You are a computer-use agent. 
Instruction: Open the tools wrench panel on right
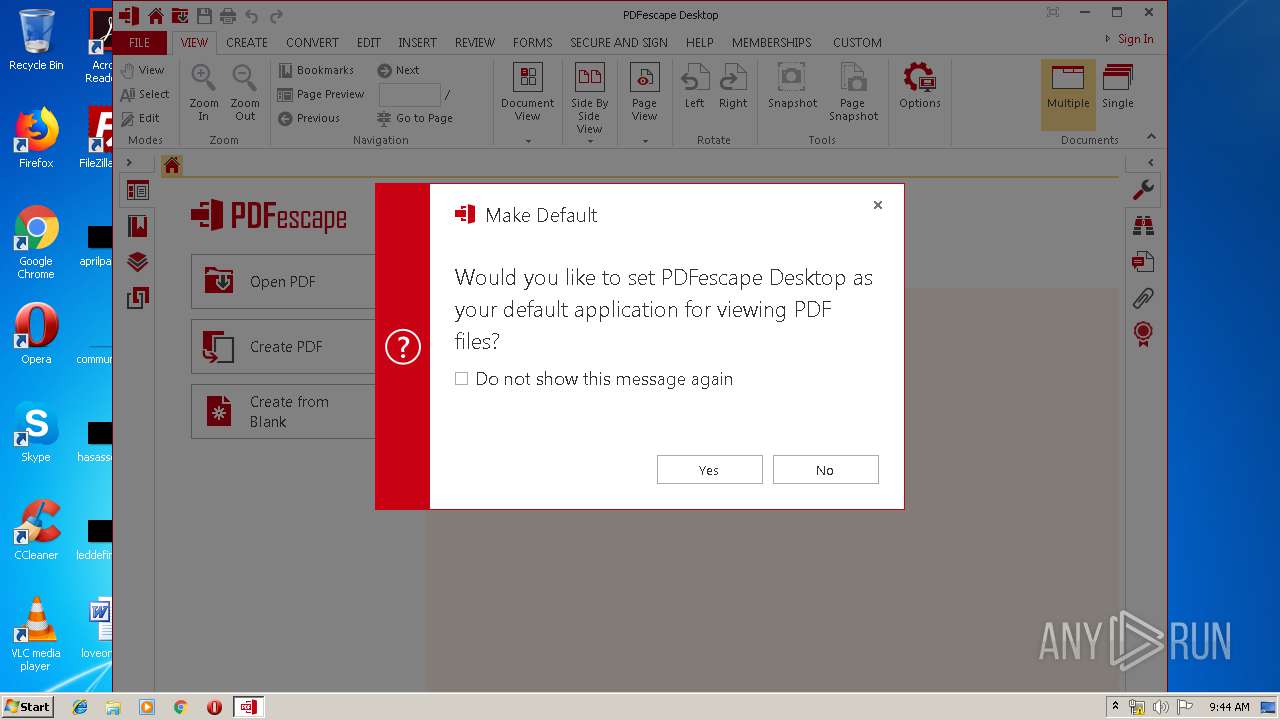click(x=1143, y=189)
